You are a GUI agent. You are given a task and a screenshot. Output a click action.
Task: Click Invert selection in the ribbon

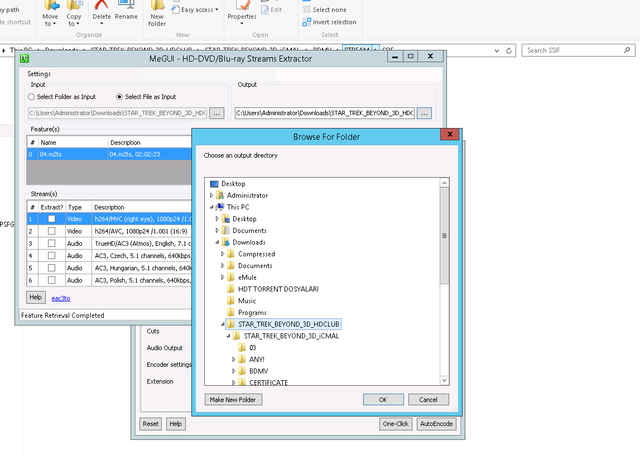click(329, 22)
